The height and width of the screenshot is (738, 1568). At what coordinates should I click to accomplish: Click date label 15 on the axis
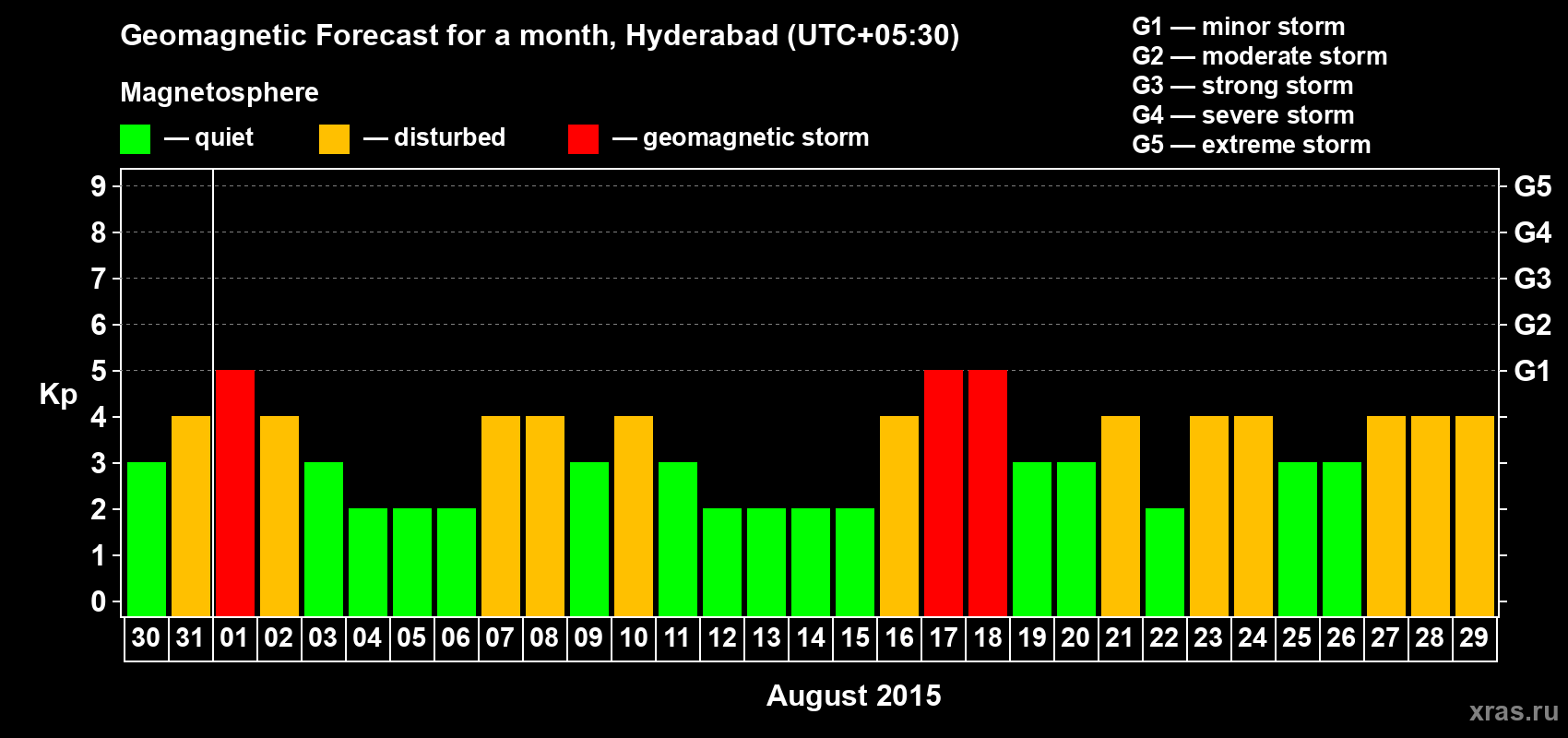click(x=854, y=637)
